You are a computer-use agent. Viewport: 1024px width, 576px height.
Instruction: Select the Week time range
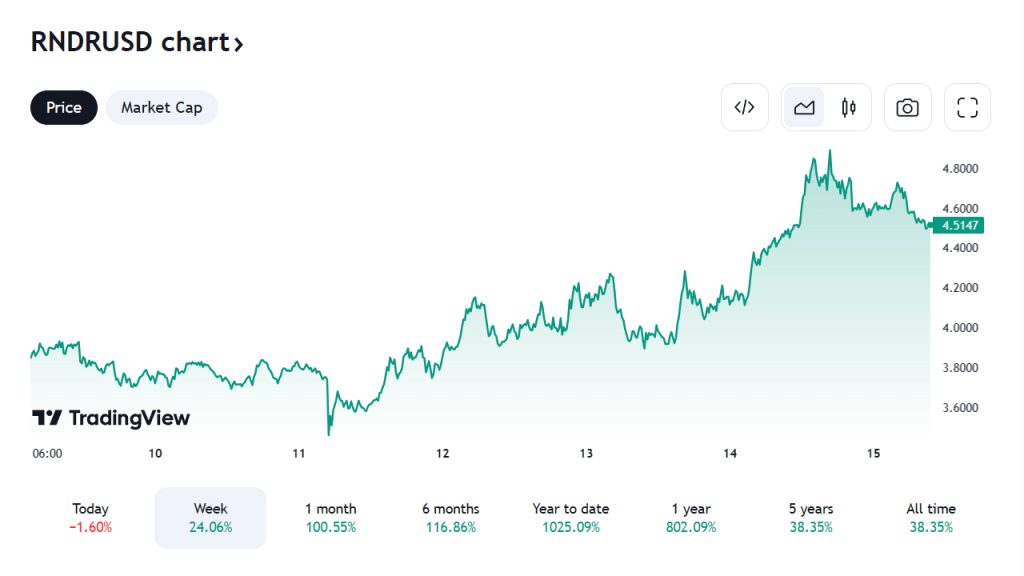click(x=210, y=517)
